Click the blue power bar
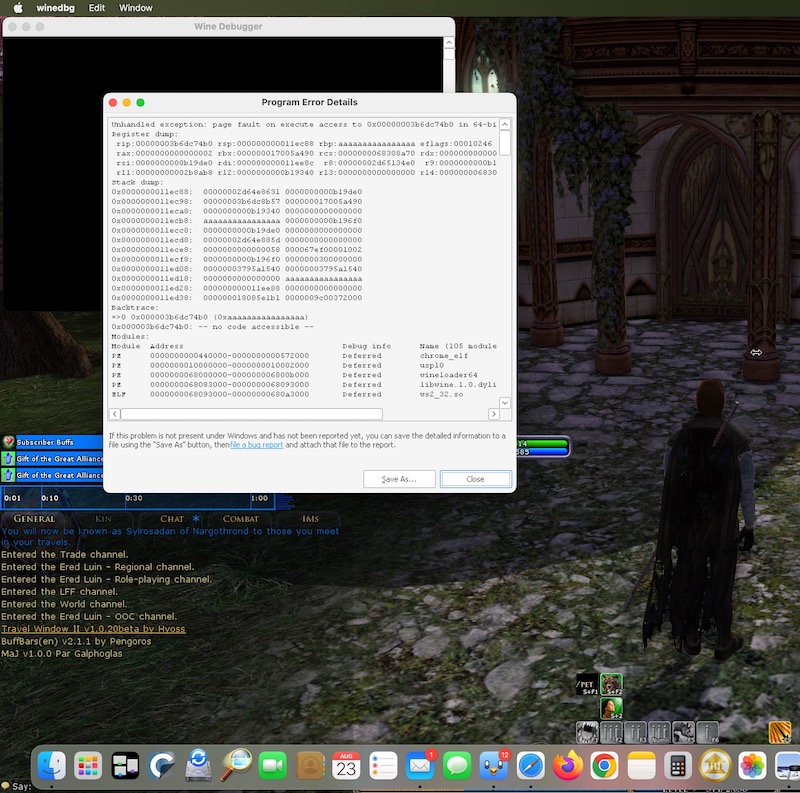 point(543,451)
